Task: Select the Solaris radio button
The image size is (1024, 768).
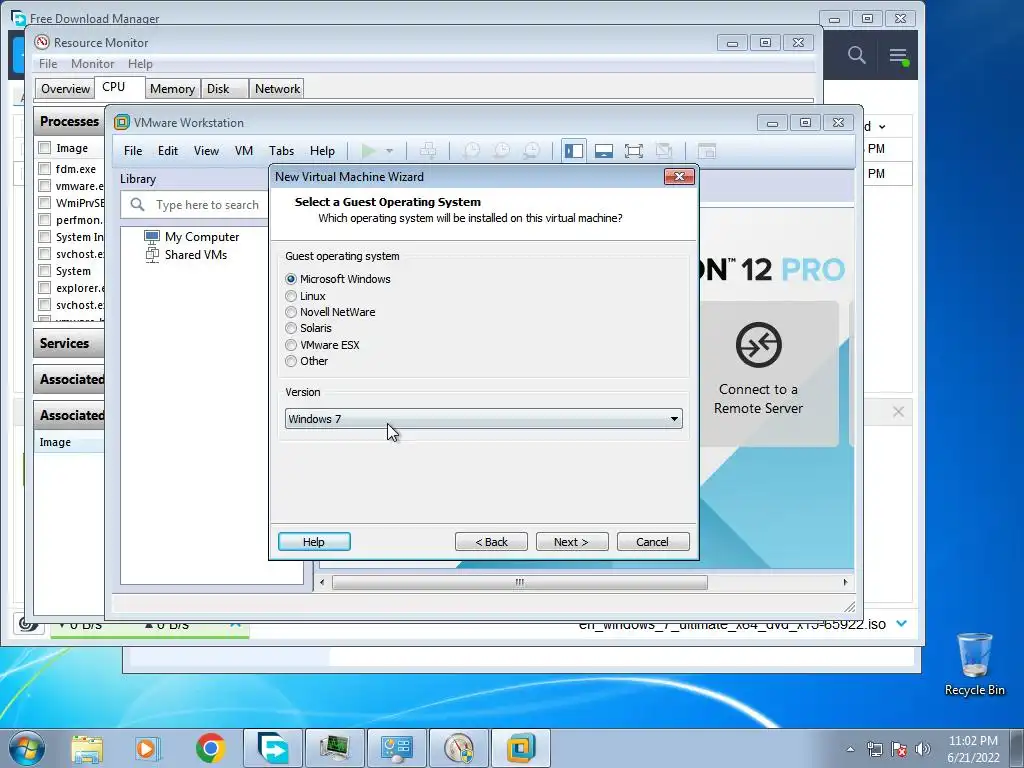Action: click(x=291, y=328)
